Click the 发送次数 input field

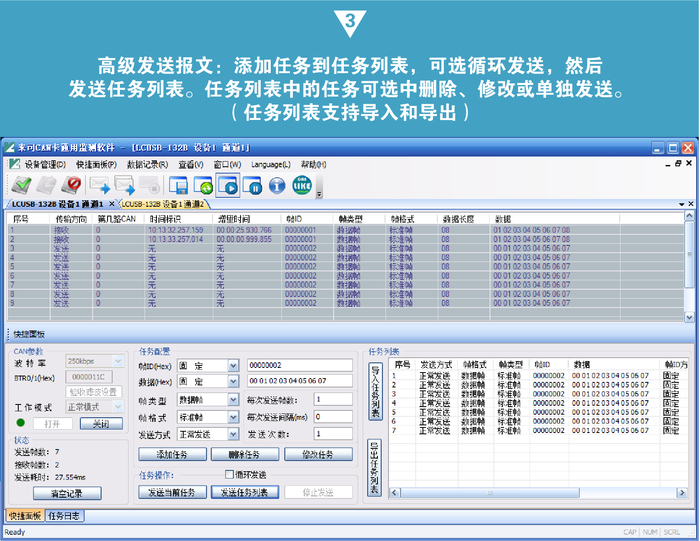pos(333,433)
